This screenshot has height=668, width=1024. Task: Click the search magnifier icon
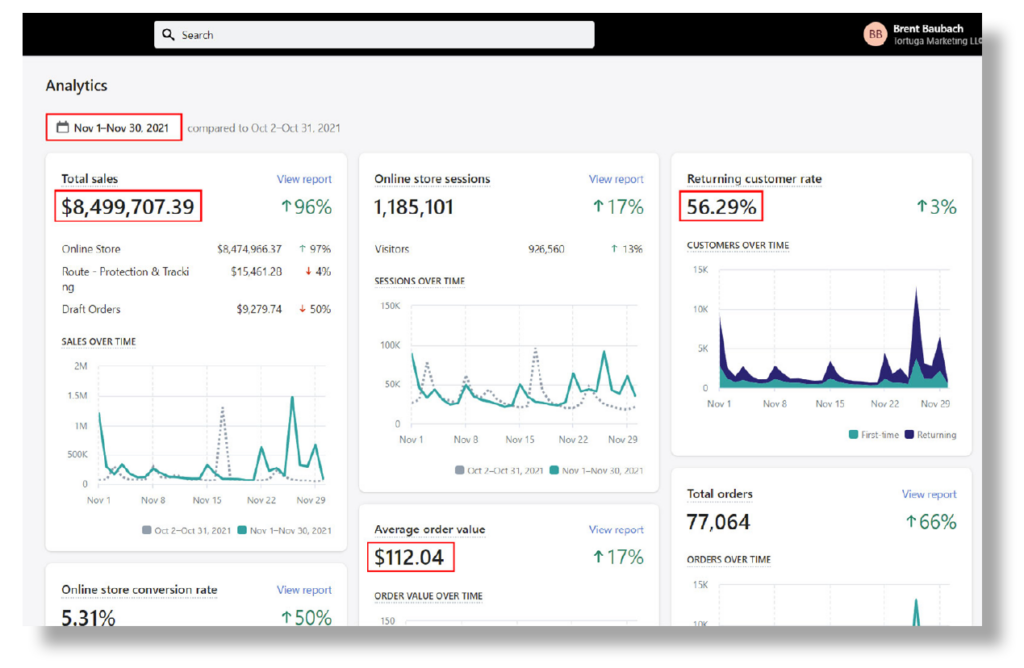click(168, 35)
